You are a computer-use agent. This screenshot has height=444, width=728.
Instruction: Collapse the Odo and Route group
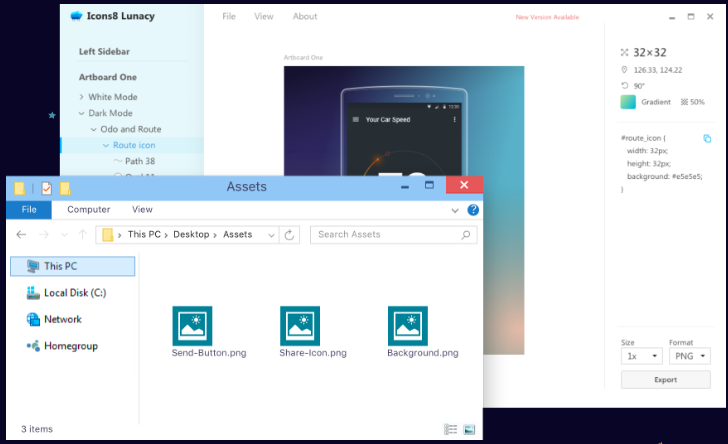pyautogui.click(x=94, y=129)
